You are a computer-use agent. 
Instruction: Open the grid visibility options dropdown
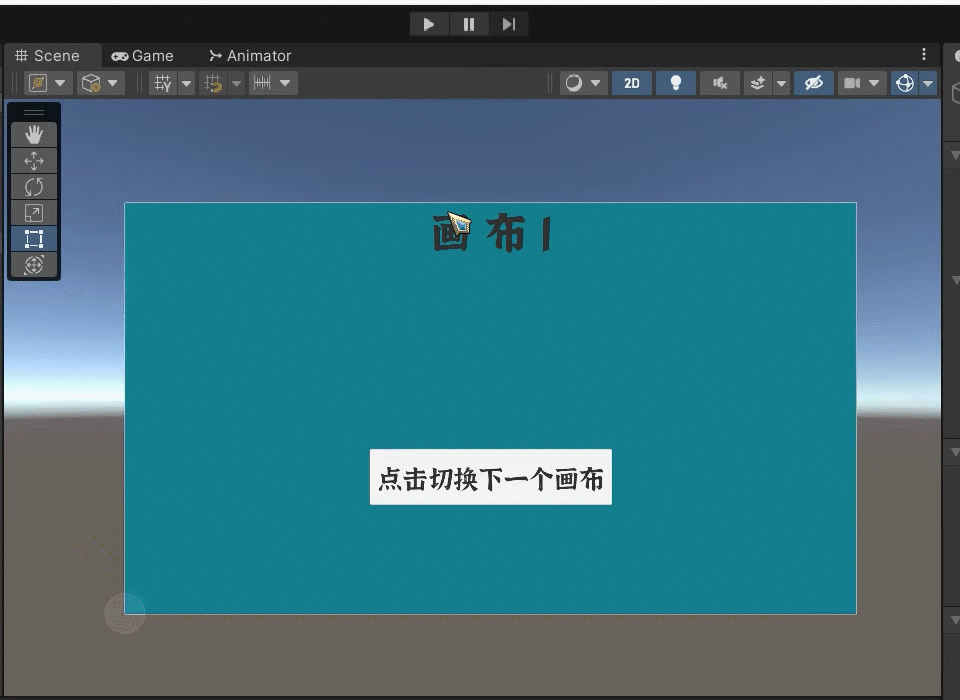(186, 83)
